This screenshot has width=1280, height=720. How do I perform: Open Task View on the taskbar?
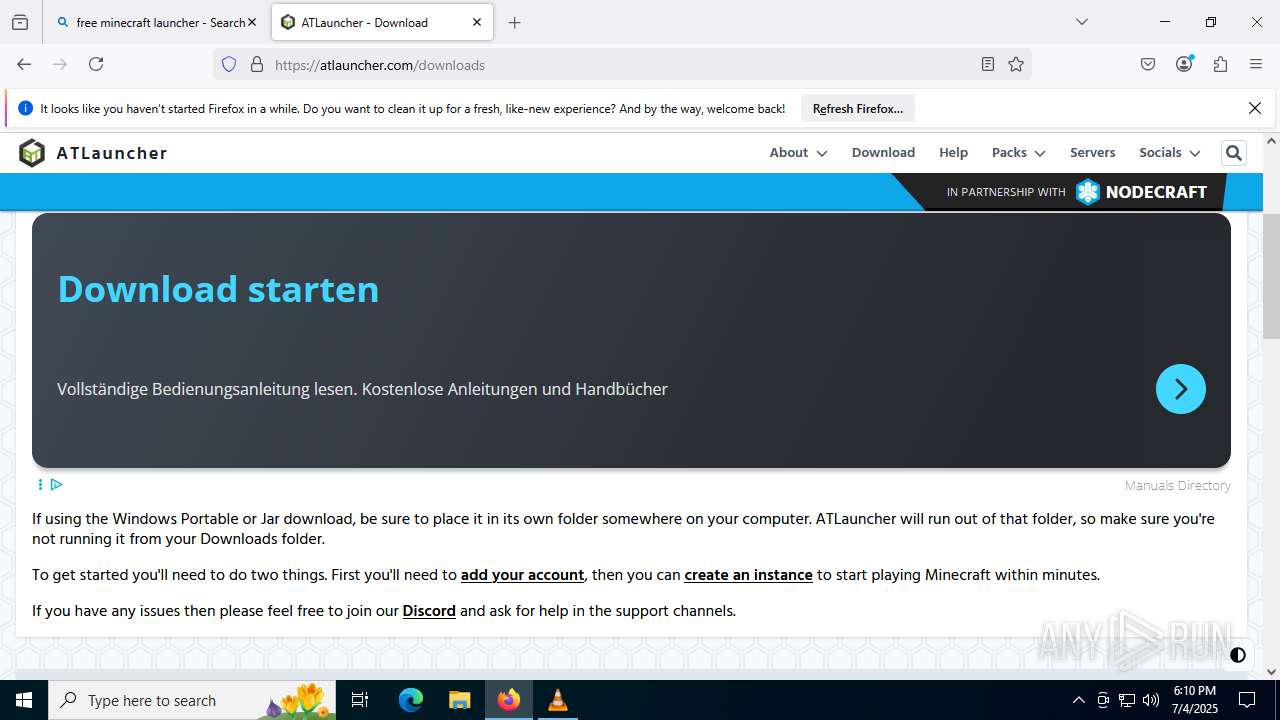point(361,700)
